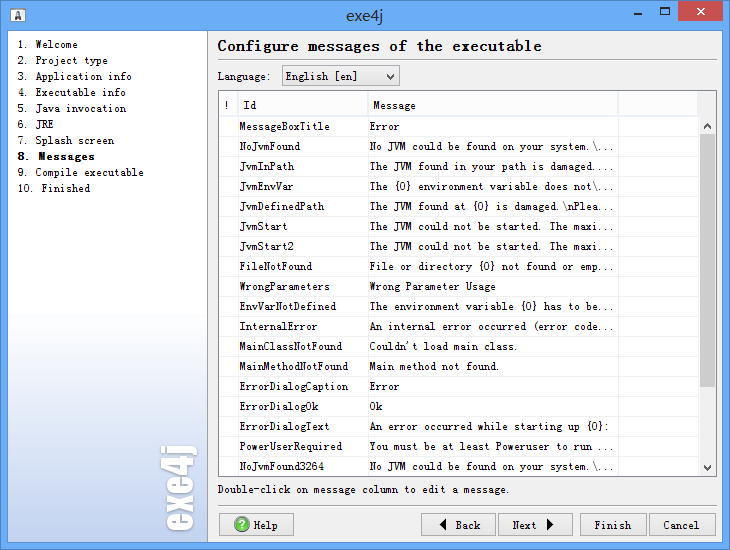Image resolution: width=730 pixels, height=550 pixels.
Task: Click 'The JVM found at {0} is damaged' message
Action: pyautogui.click(x=491, y=206)
